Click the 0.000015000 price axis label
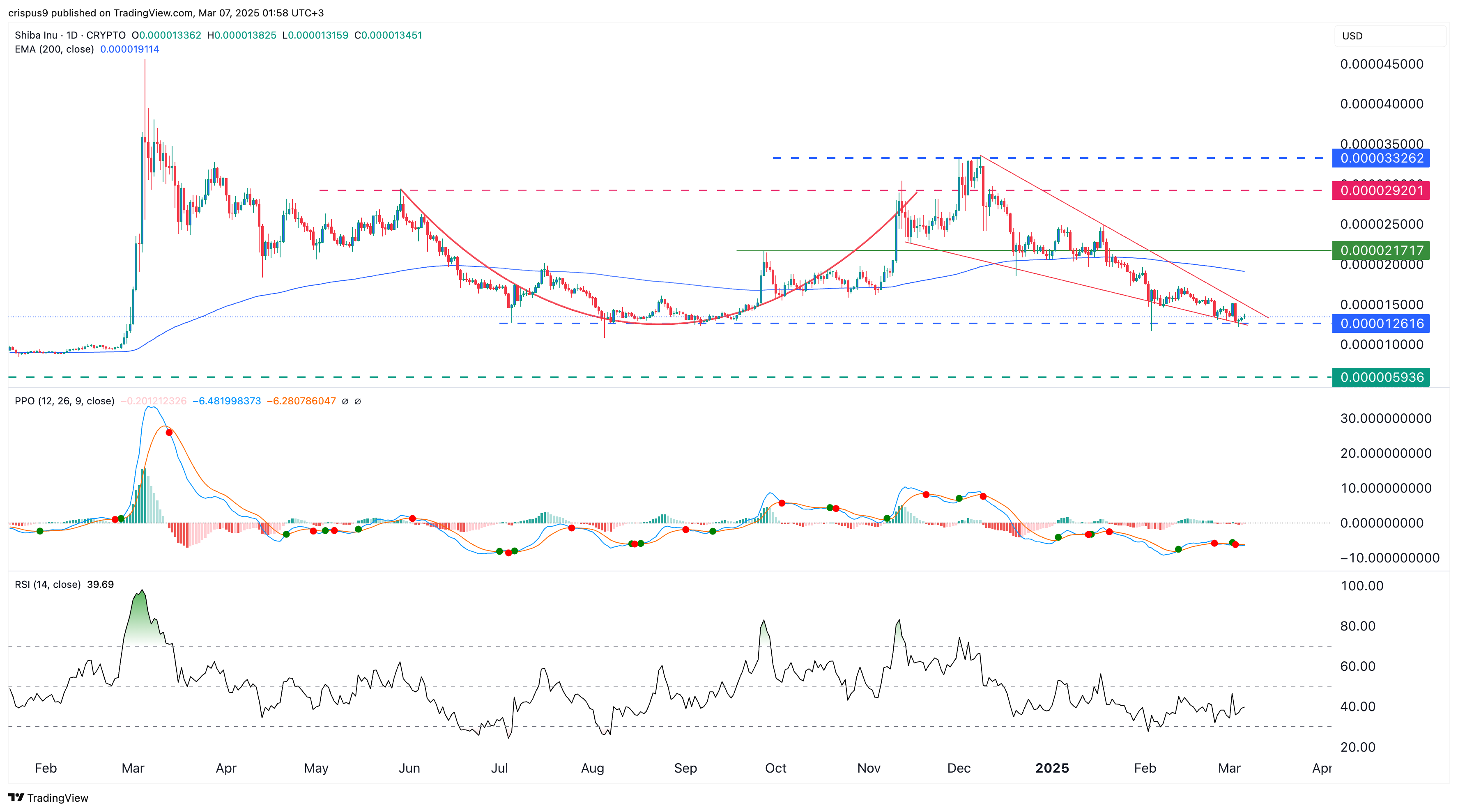 pyautogui.click(x=1382, y=305)
